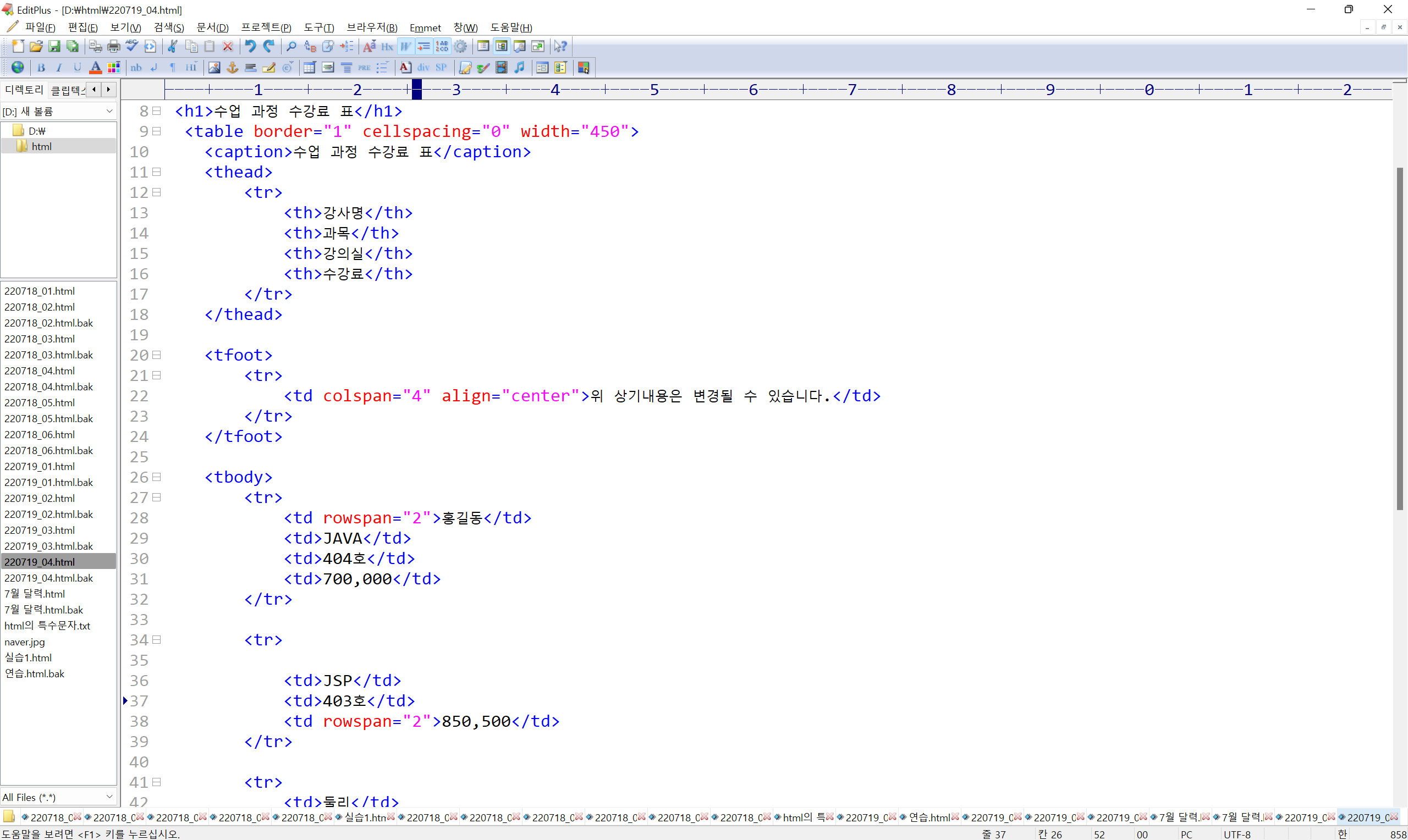Toggle the Auto Indent button
The image size is (1408, 840).
(x=424, y=46)
